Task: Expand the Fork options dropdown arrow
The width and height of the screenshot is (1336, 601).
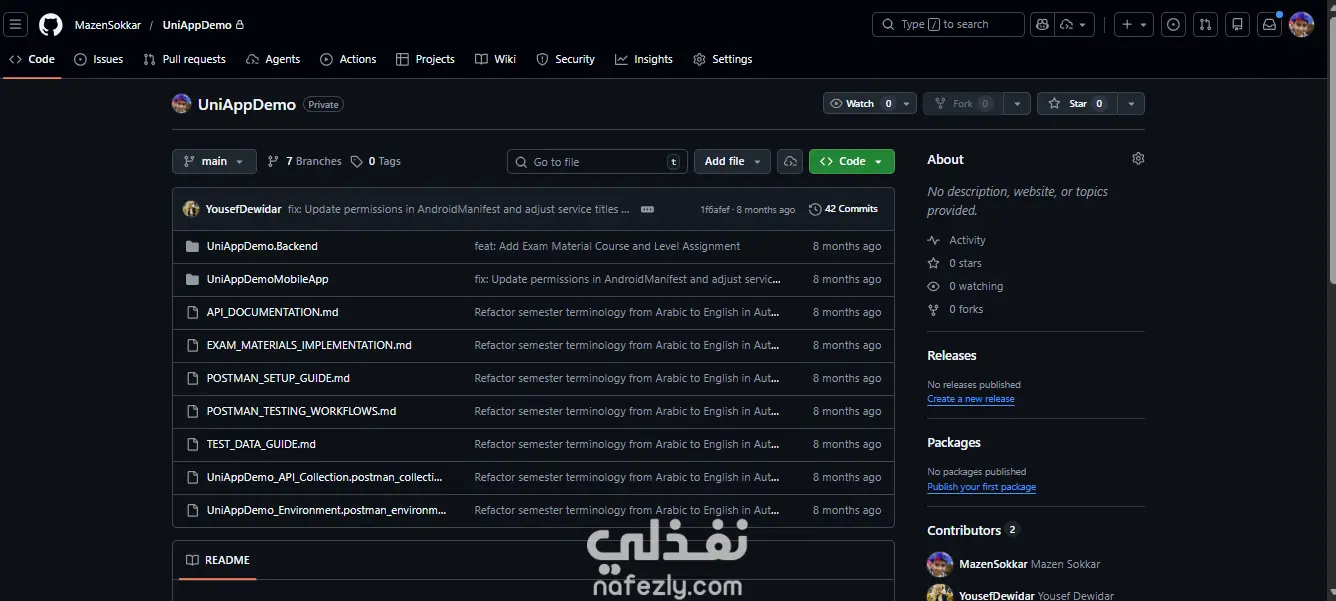Action: 1017,104
